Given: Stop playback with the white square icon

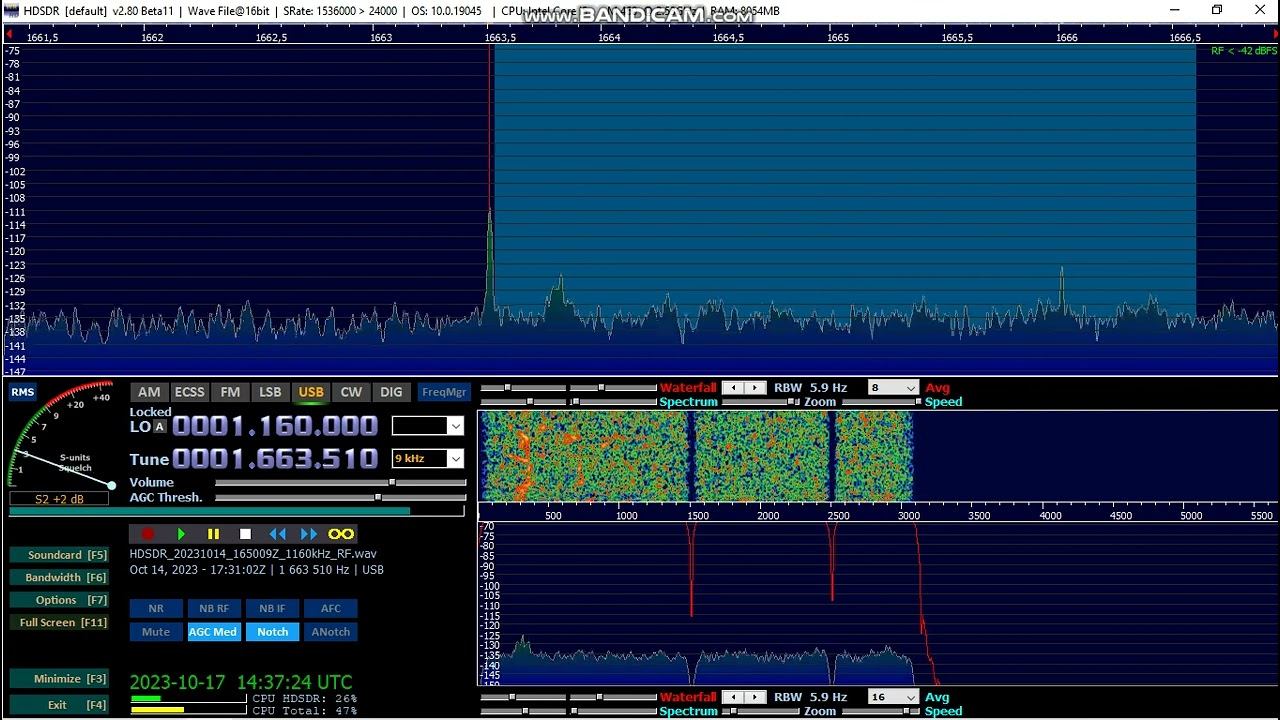Looking at the screenshot, I should click(x=245, y=534).
